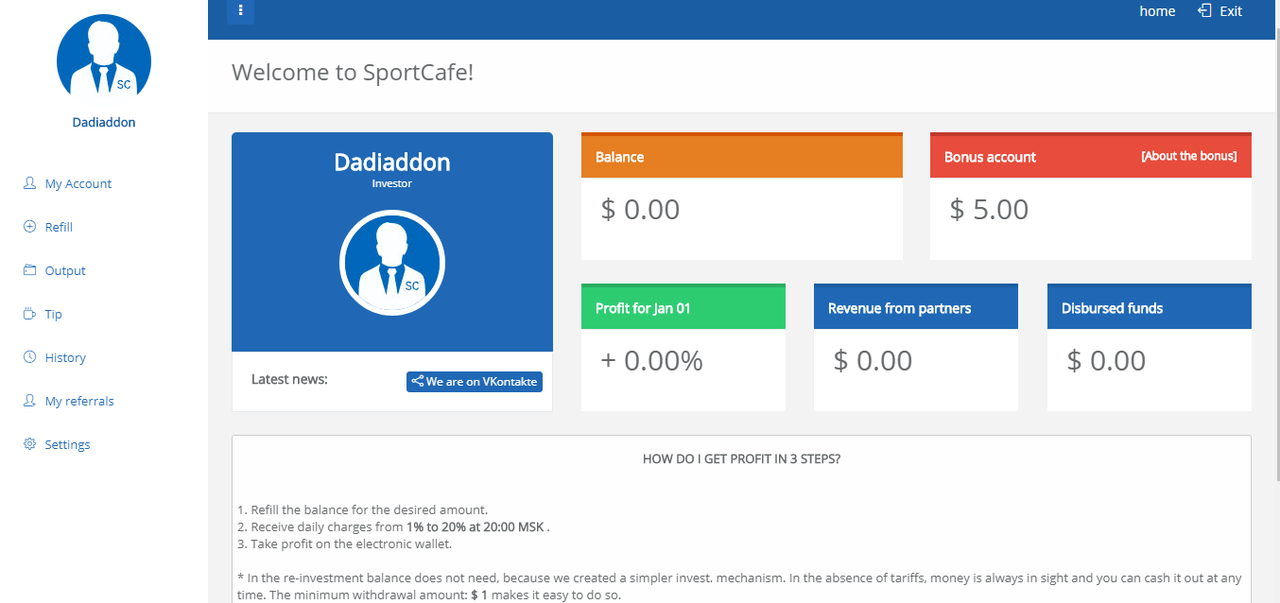Click the Exit door icon in header

click(1205, 11)
